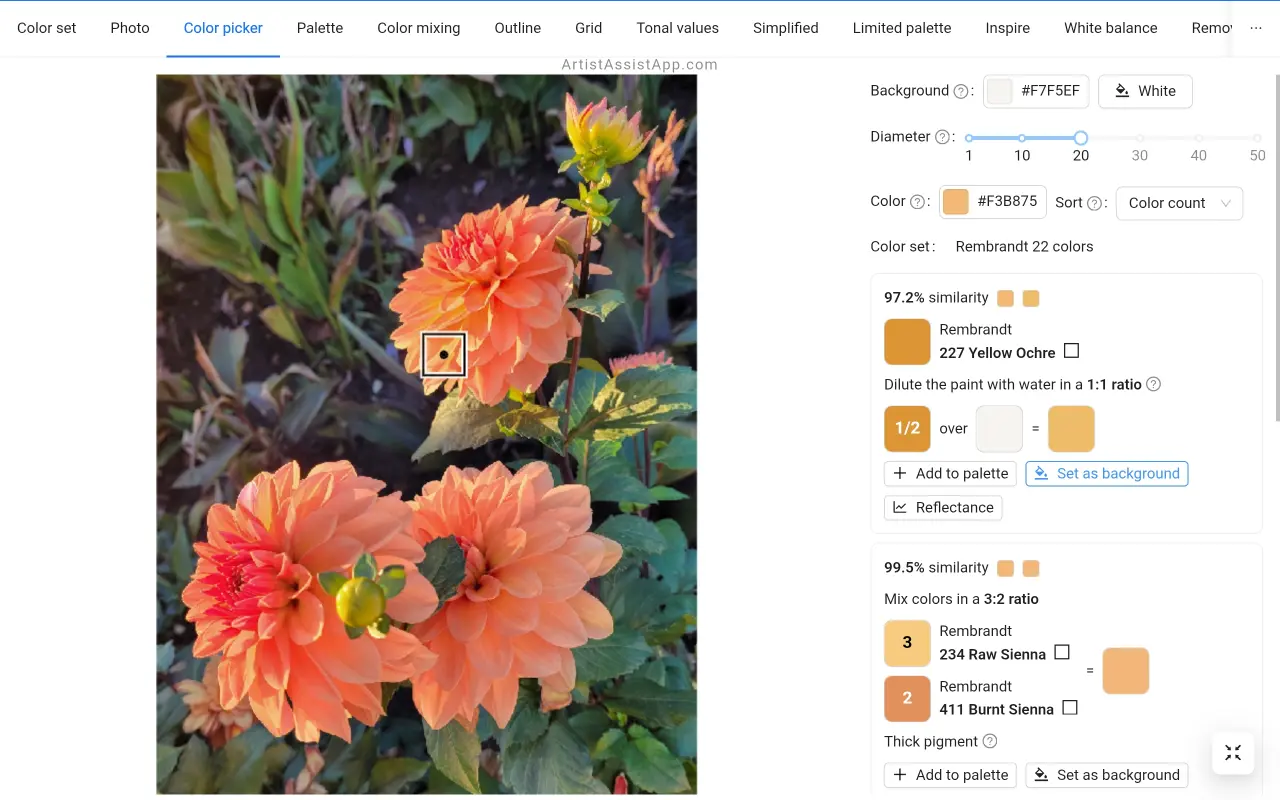
Task: Click the yellow dahlia bud in the photo
Action: click(359, 602)
